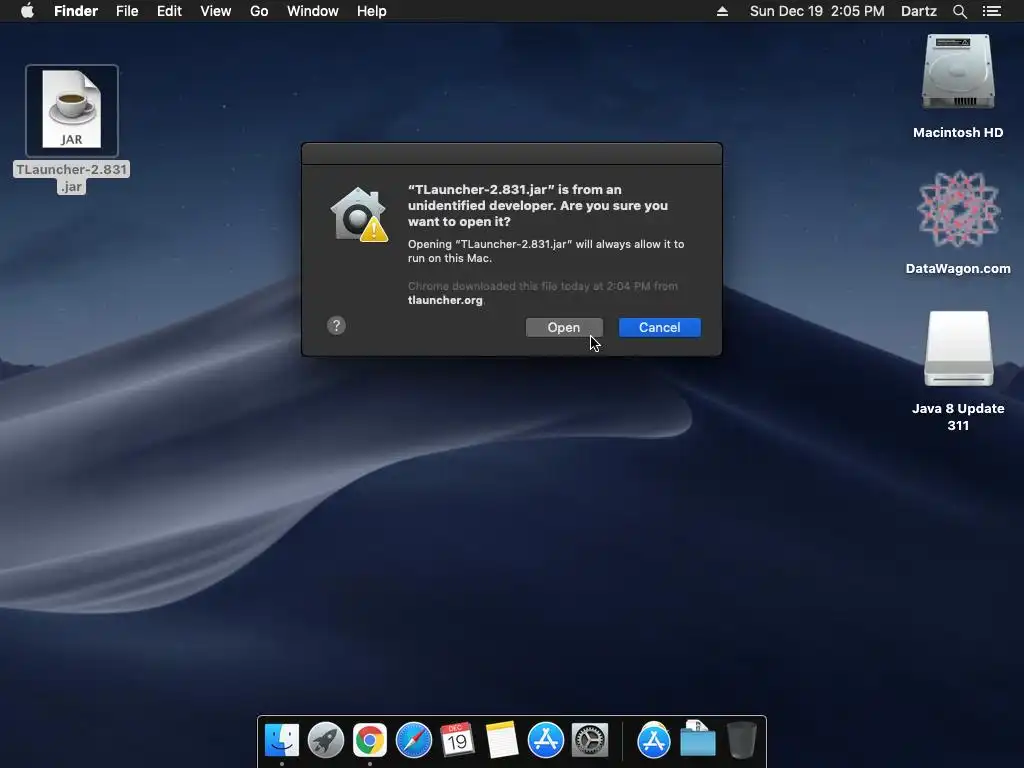This screenshot has width=1024, height=768.
Task: Open Spotlight search magnifier in menu bar
Action: click(959, 11)
